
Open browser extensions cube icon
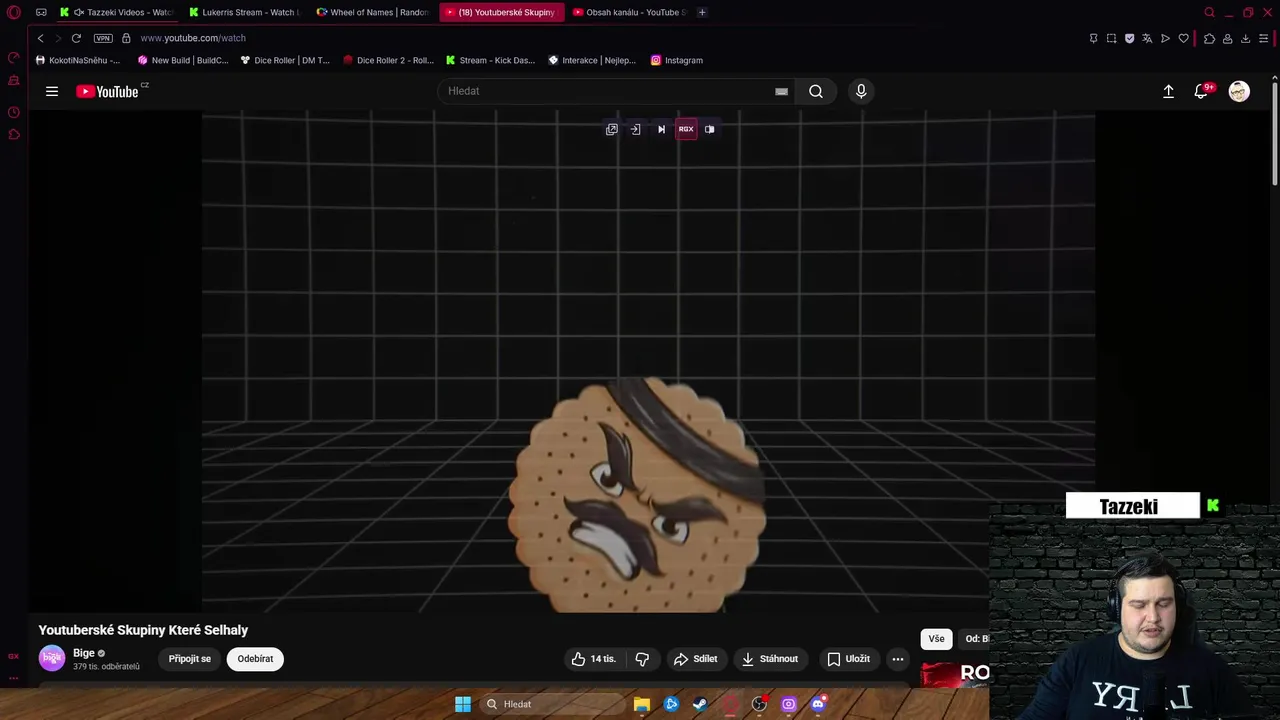click(x=1209, y=38)
